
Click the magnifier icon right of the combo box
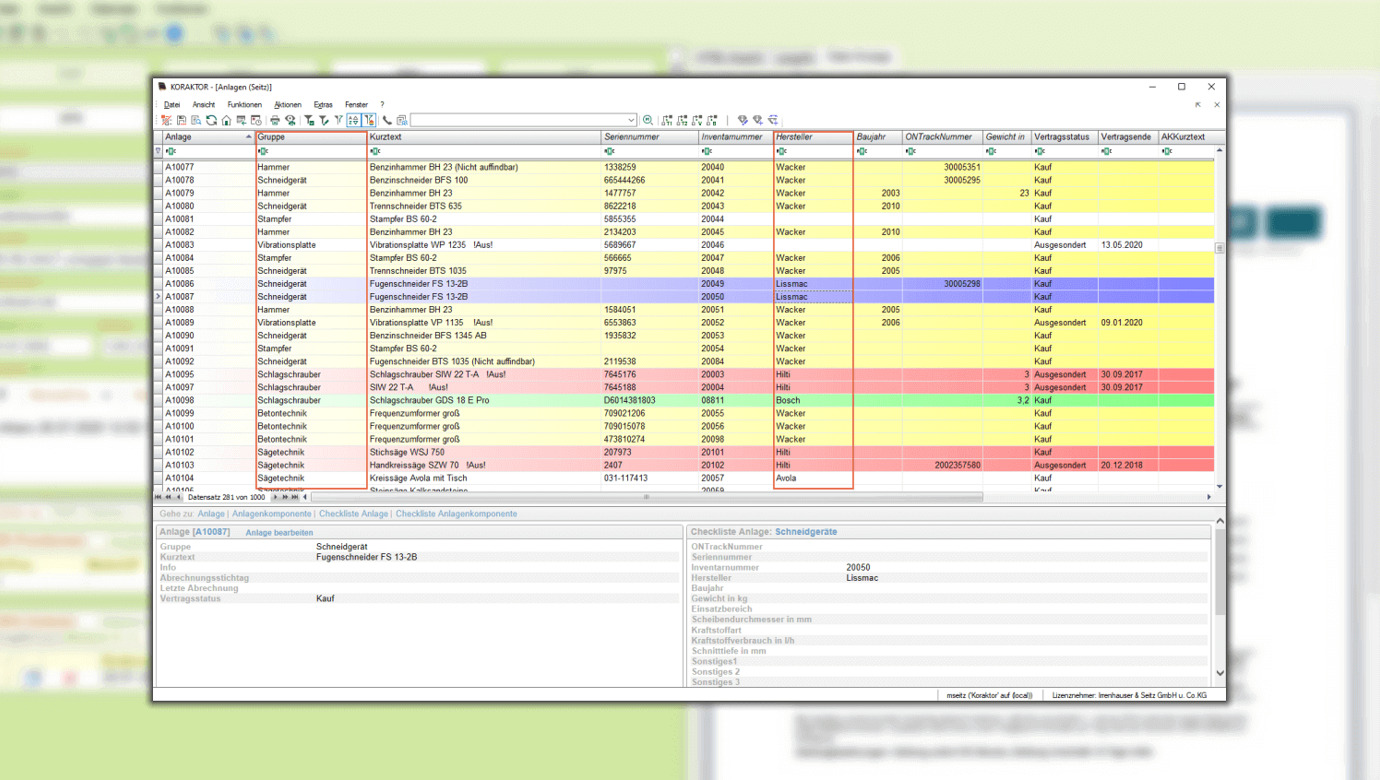click(648, 120)
